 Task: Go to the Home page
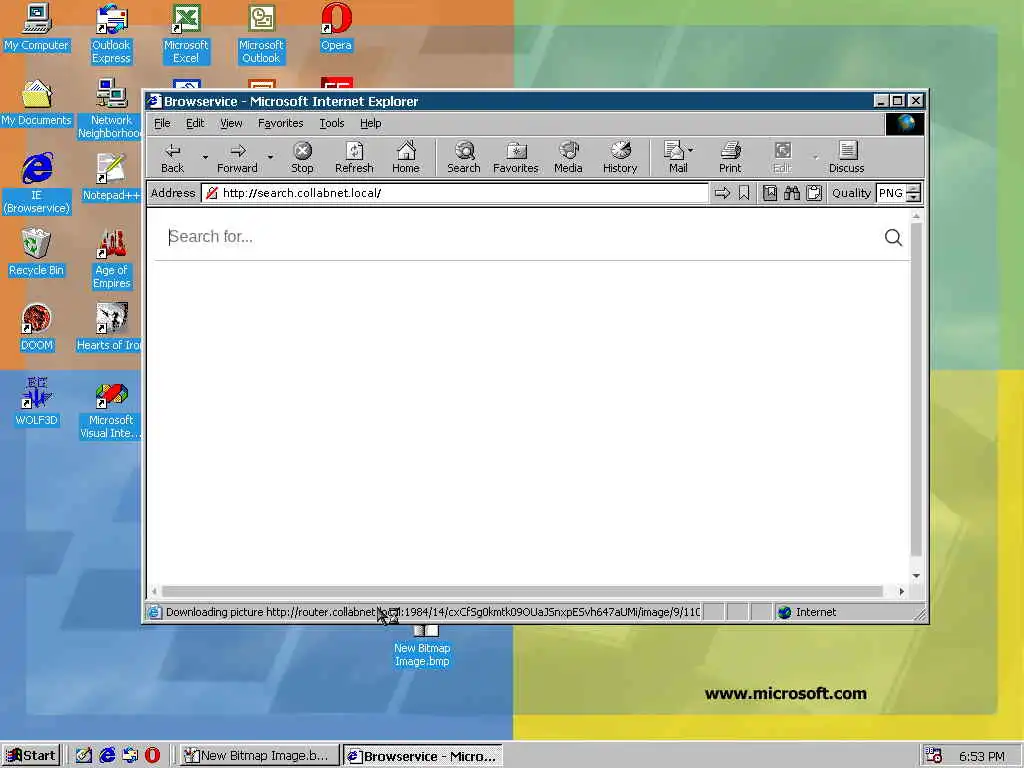[x=406, y=157]
